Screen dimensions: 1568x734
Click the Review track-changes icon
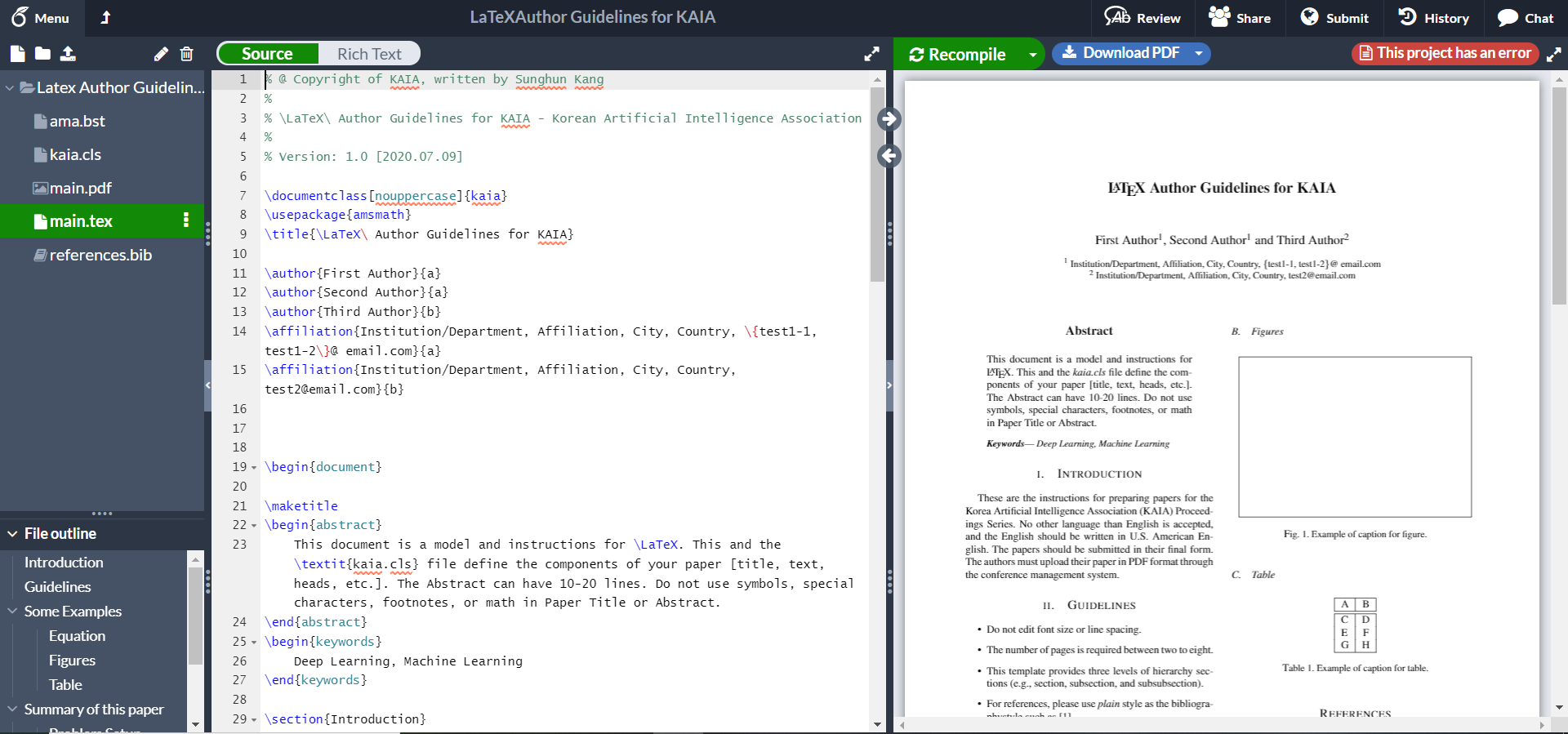tap(1117, 16)
